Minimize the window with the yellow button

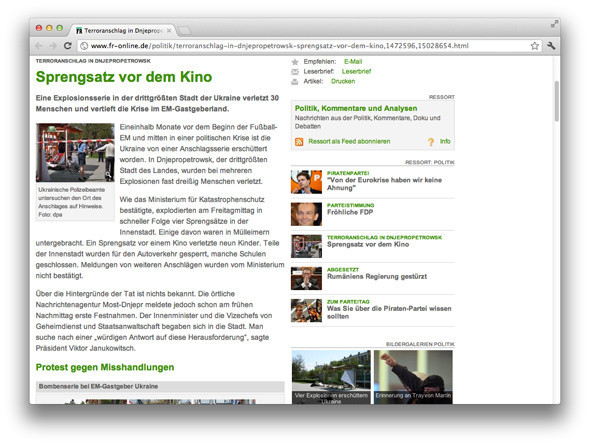49,28
